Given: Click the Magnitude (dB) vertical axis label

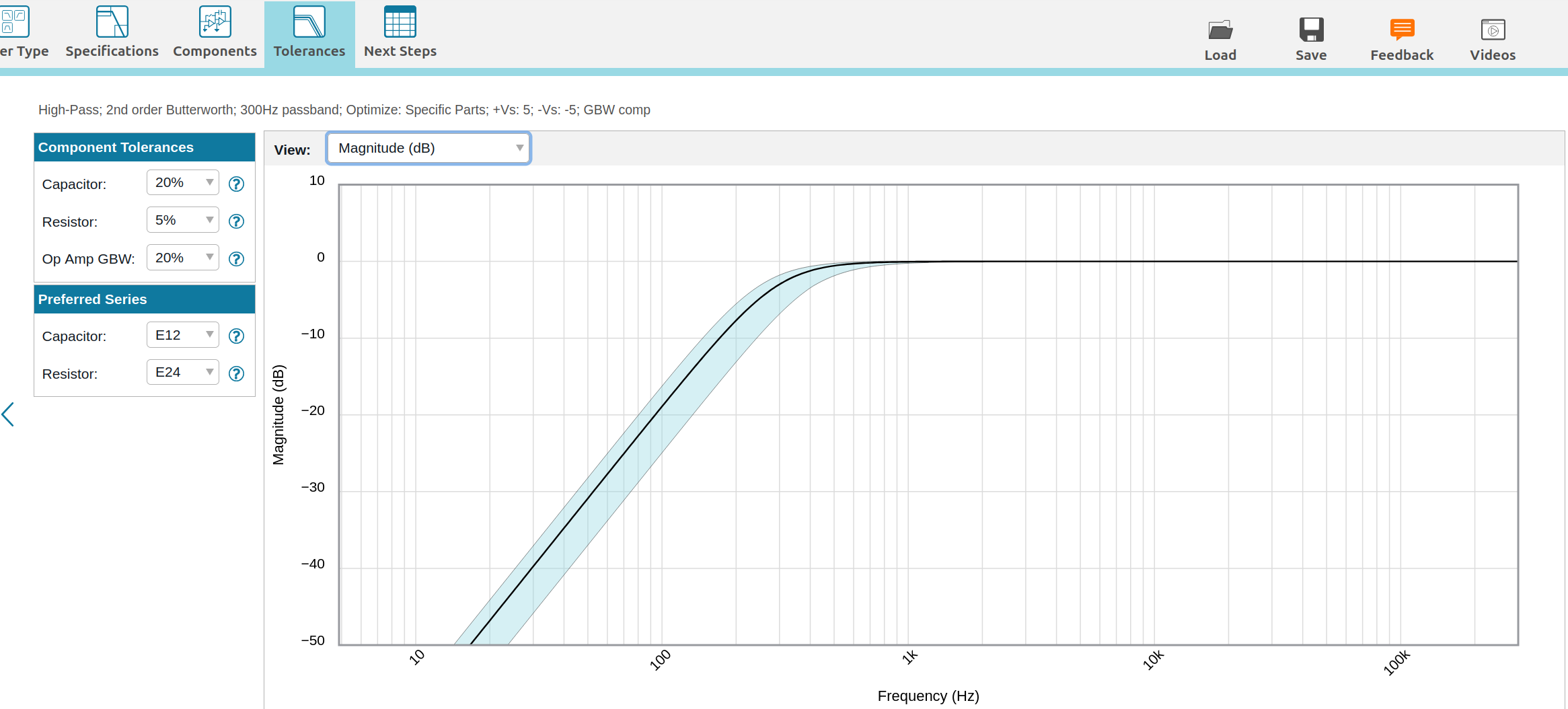Looking at the screenshot, I should 278,415.
